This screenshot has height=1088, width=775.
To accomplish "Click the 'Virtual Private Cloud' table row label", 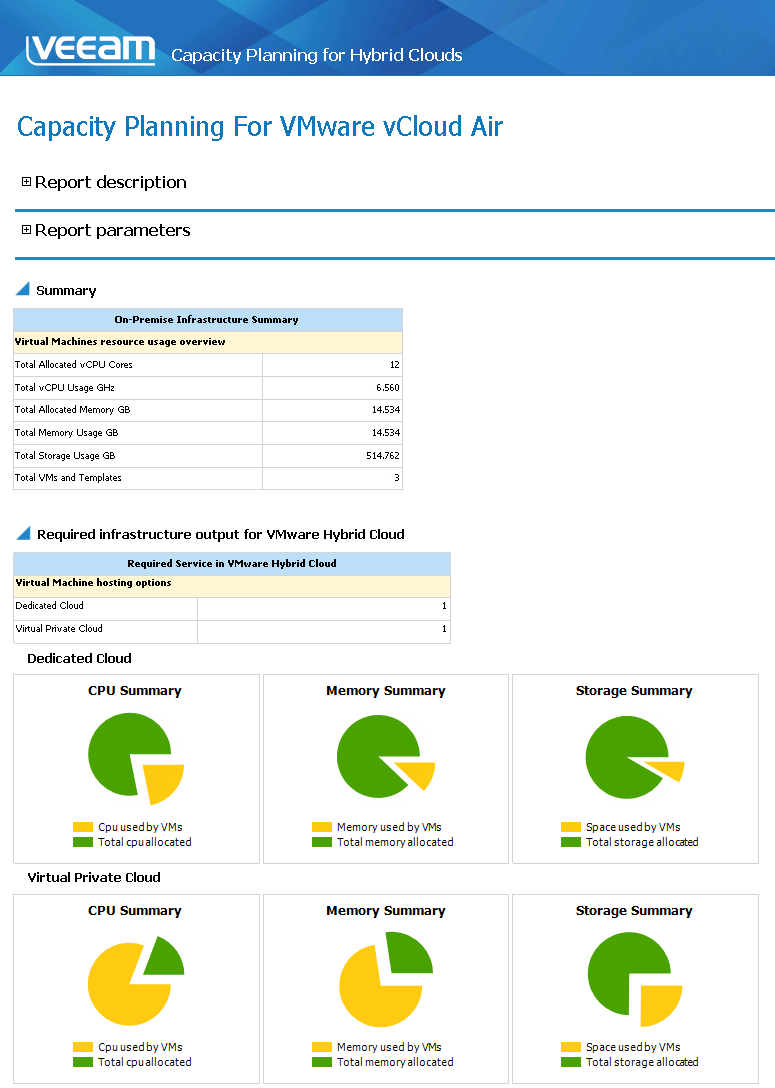I will click(x=59, y=629).
